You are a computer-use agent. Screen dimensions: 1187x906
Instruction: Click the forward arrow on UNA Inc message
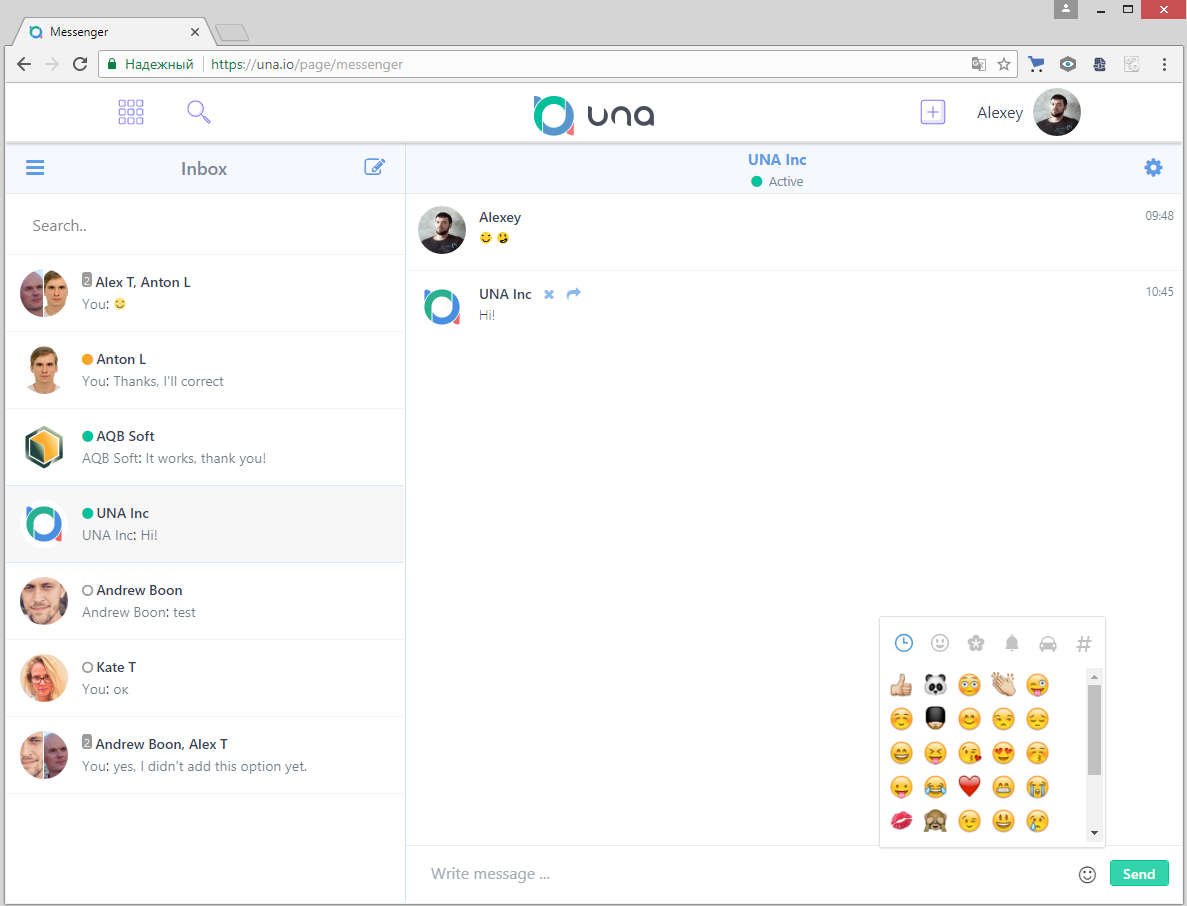point(573,294)
